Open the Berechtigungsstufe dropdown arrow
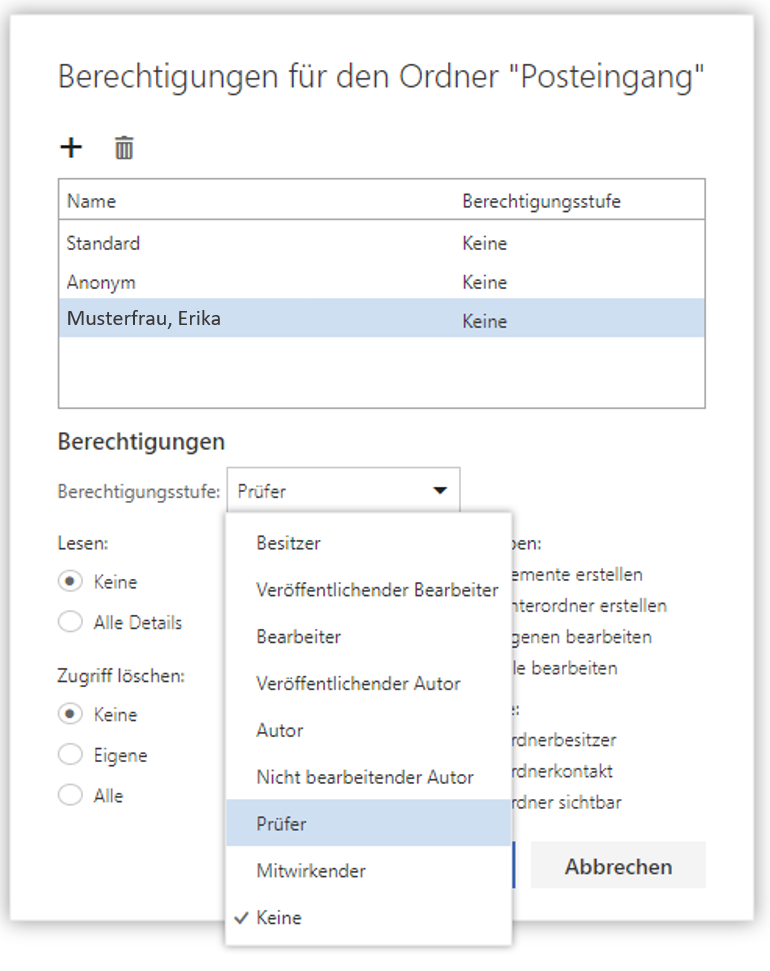 pos(440,489)
